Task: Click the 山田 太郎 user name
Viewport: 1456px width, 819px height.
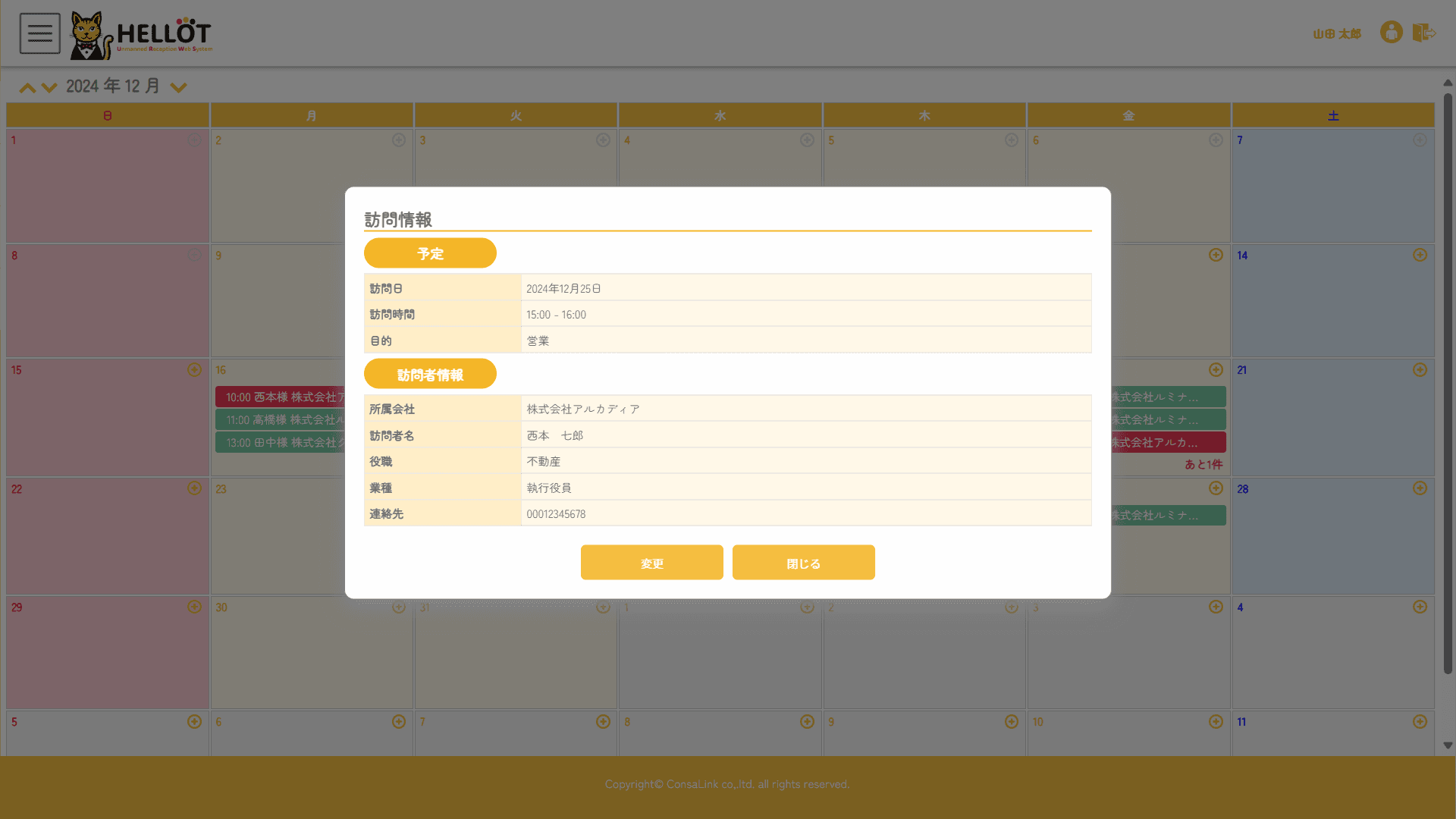Action: (x=1336, y=34)
